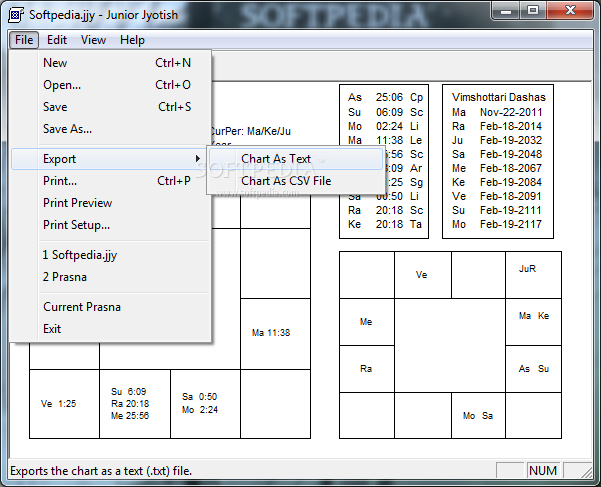Minimize the Junior Jyotish window
601x487 pixels.
coord(506,11)
